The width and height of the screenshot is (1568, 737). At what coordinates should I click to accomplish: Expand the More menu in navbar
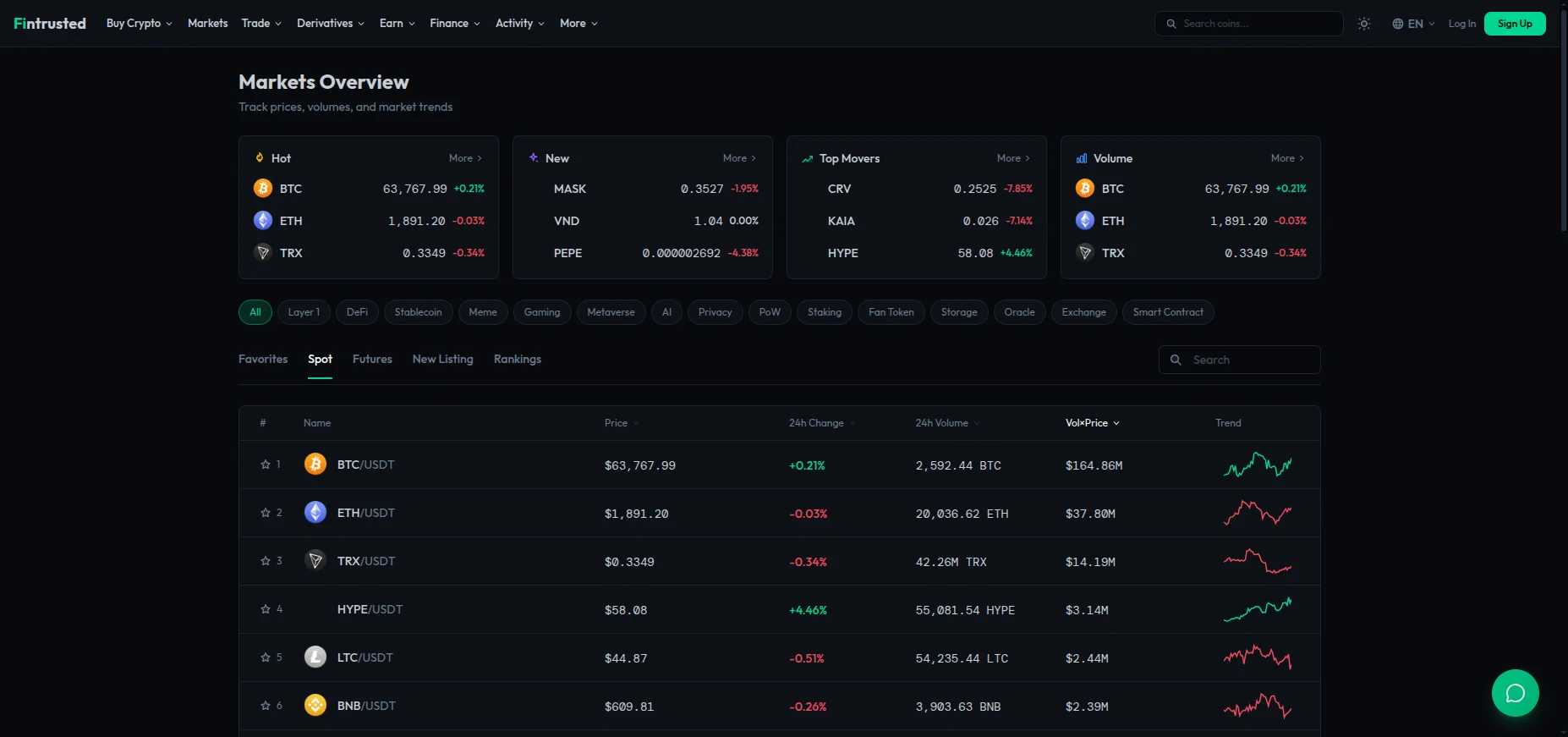pyautogui.click(x=579, y=24)
